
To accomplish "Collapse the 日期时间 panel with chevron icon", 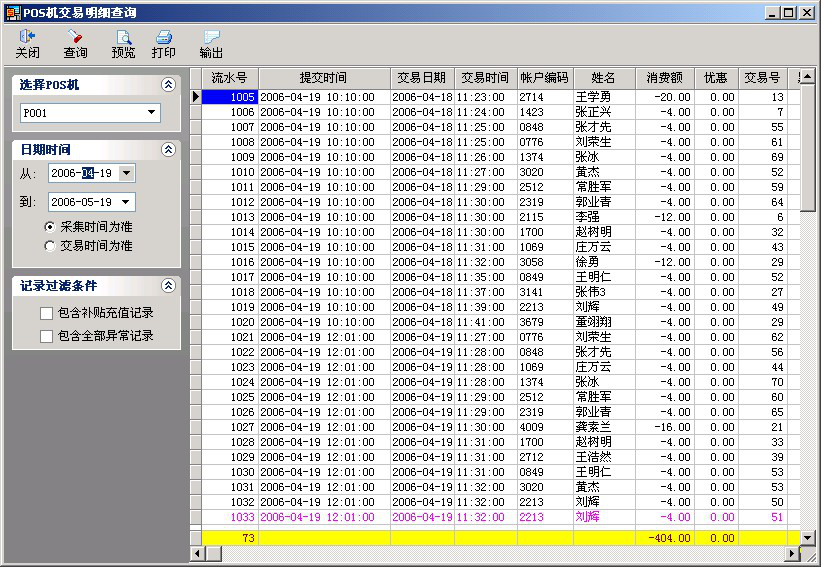I will (x=168, y=149).
